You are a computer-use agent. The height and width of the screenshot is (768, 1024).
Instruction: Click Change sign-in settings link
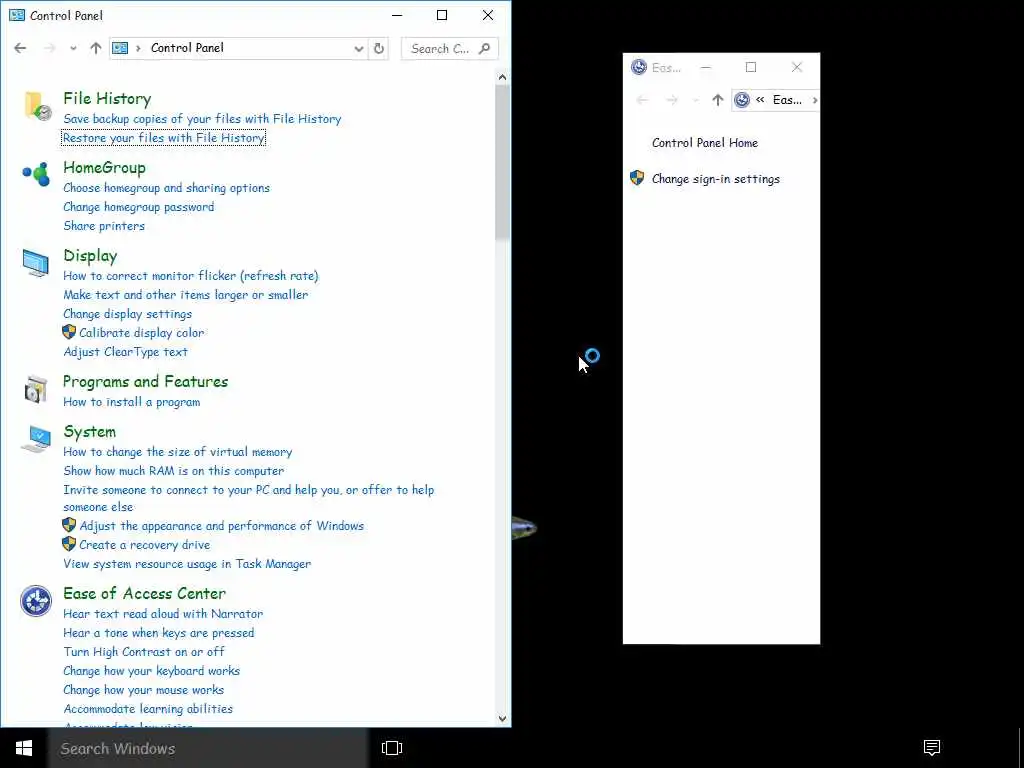(x=716, y=179)
